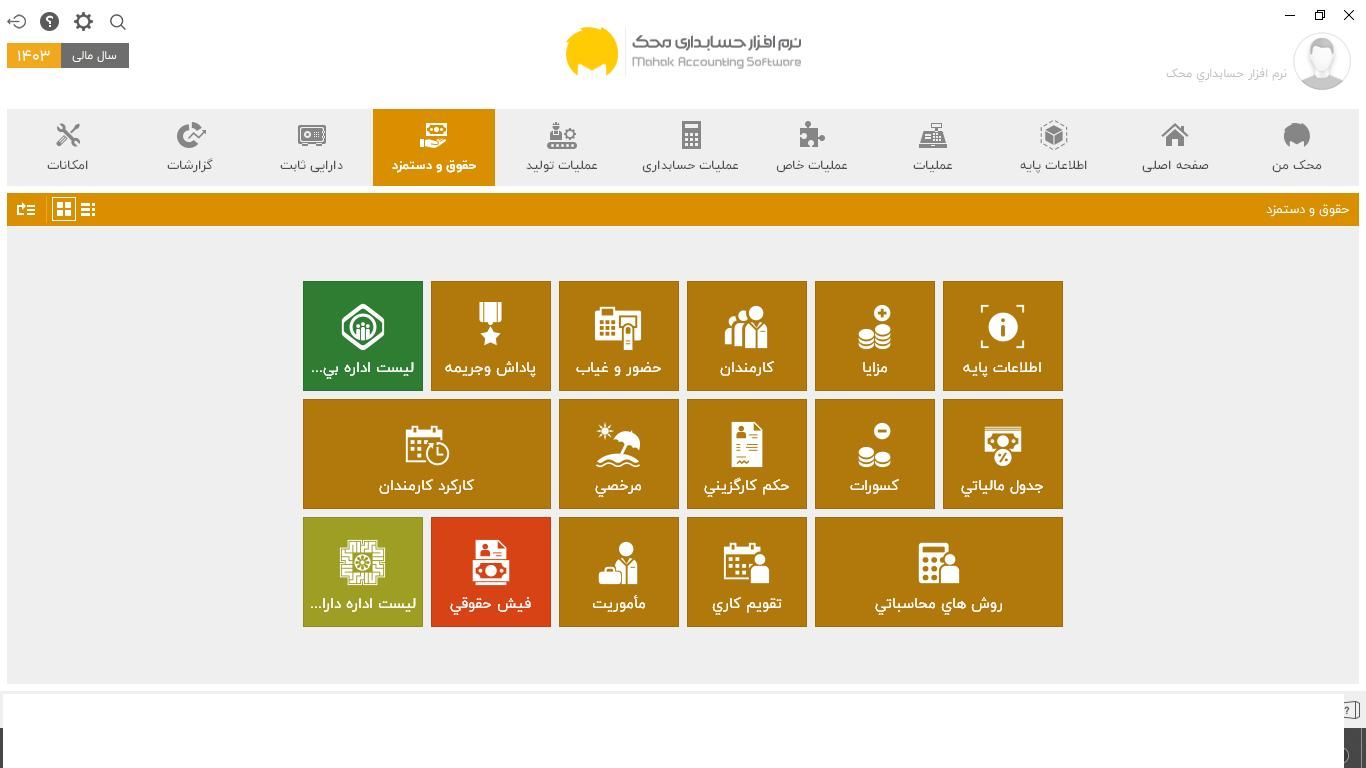The height and width of the screenshot is (768, 1366).
Task: Open the help question mark icon
Action: point(49,21)
